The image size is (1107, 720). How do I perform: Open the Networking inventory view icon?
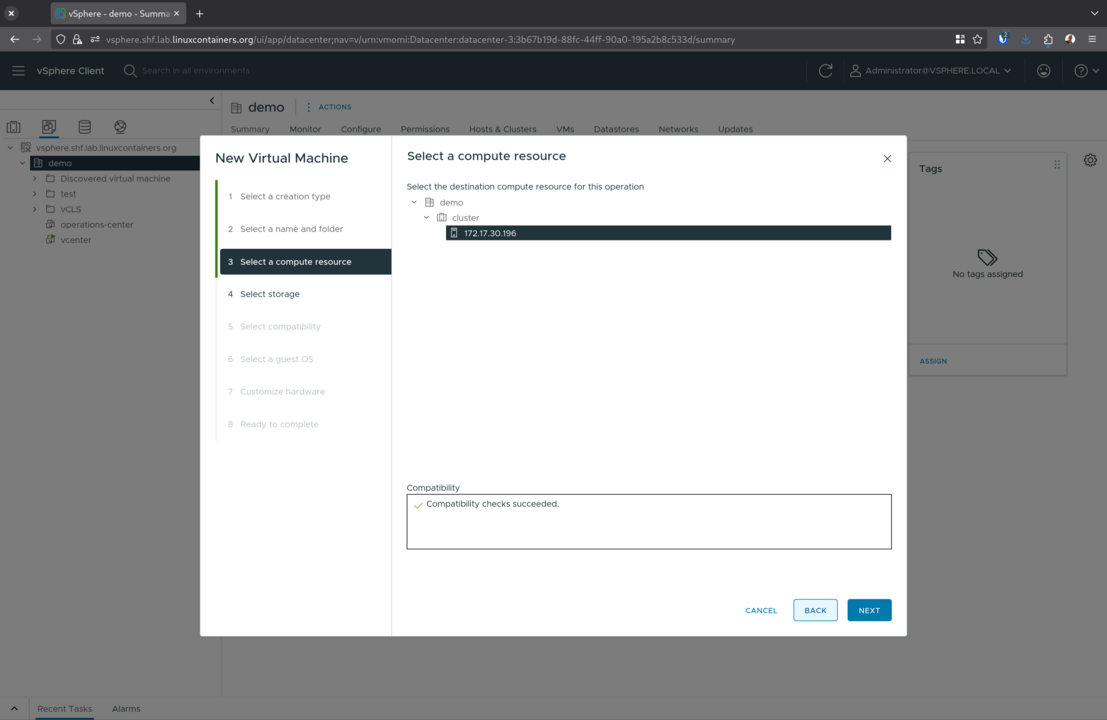(x=120, y=127)
